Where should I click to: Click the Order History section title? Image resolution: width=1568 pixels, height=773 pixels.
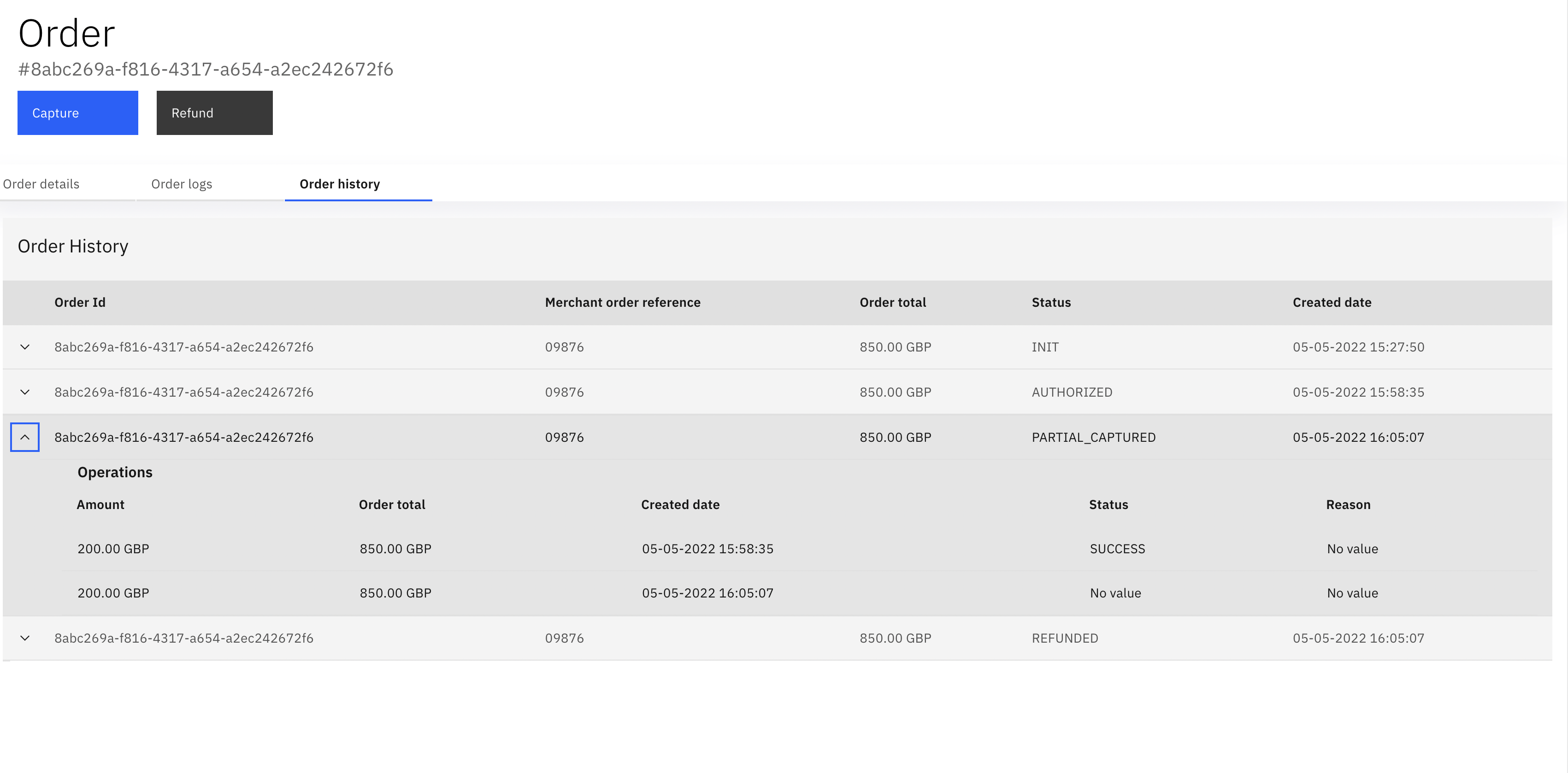73,246
